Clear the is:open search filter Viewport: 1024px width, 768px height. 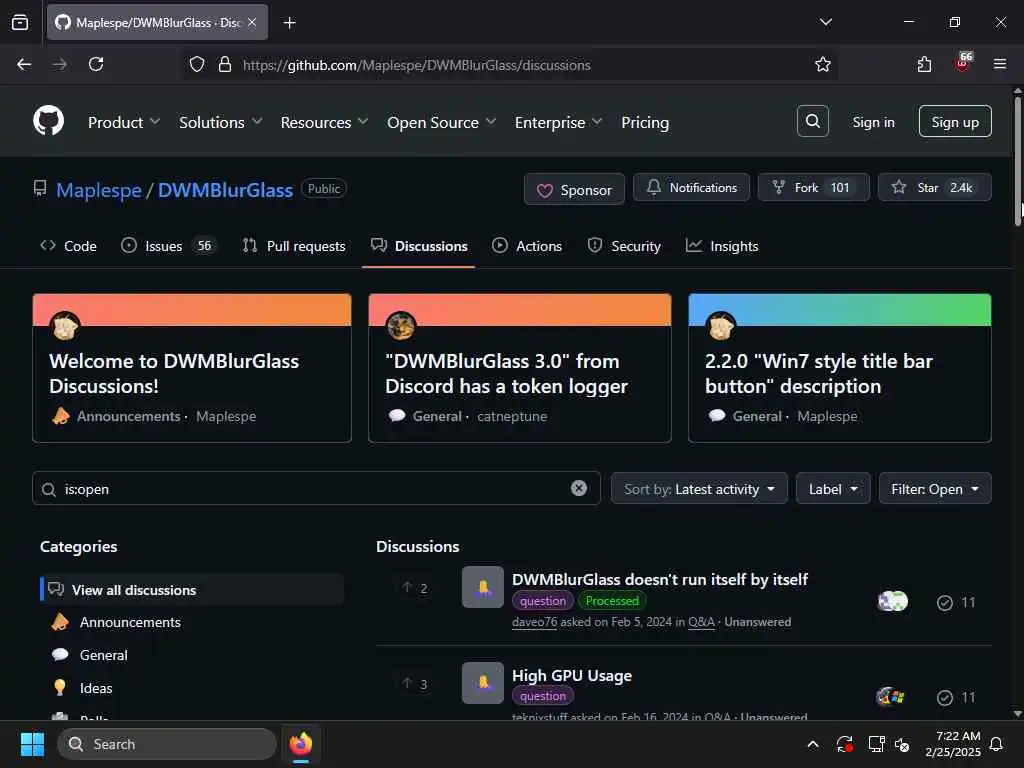(x=579, y=488)
